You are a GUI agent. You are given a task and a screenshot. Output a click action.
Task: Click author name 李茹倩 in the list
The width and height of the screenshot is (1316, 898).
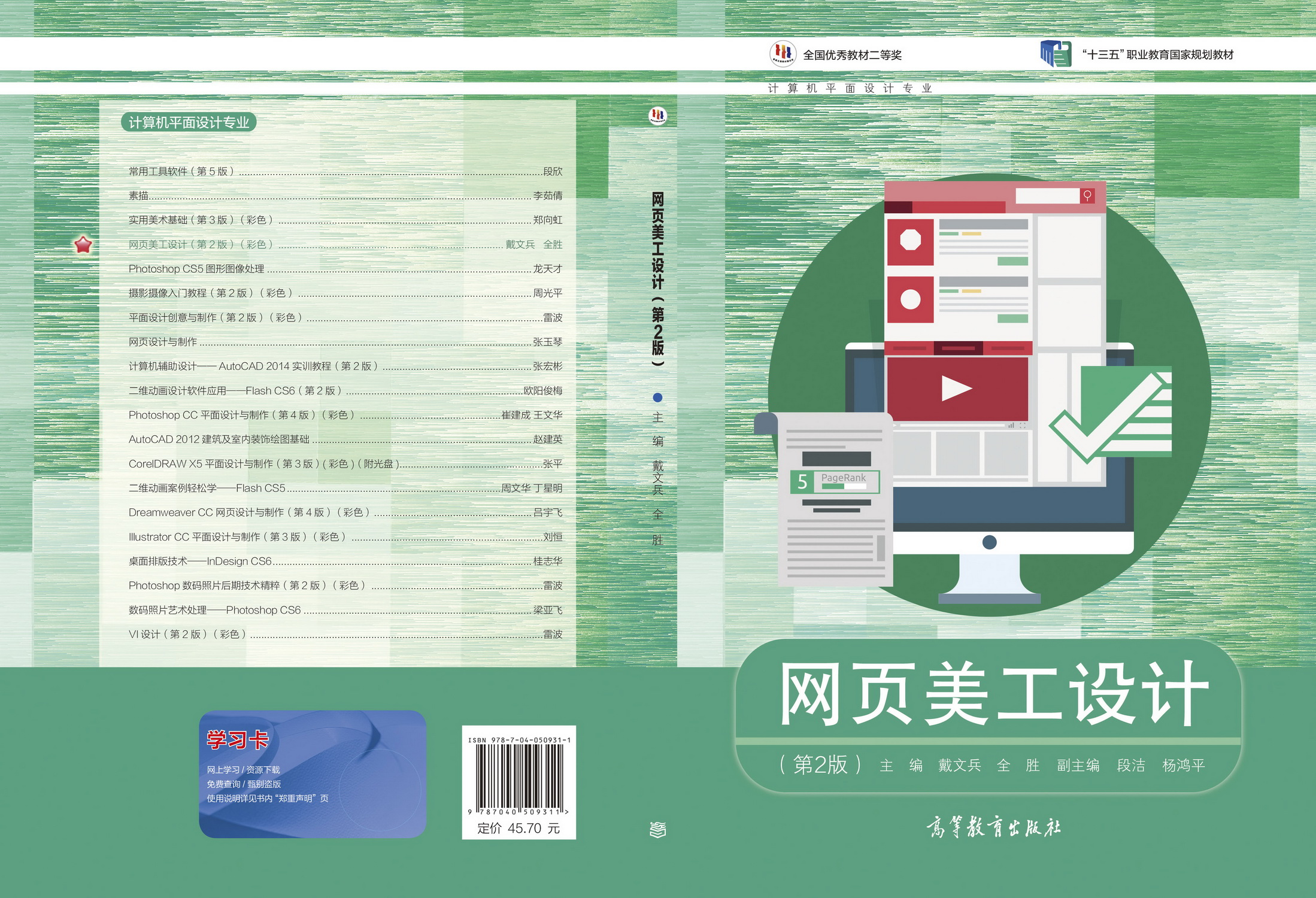pos(548,195)
